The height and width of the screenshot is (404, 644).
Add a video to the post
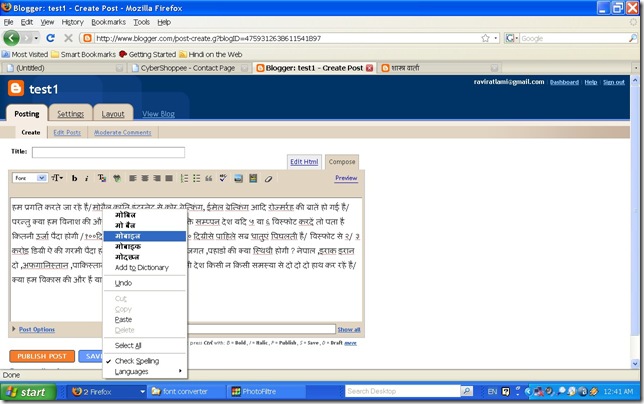pyautogui.click(x=253, y=178)
